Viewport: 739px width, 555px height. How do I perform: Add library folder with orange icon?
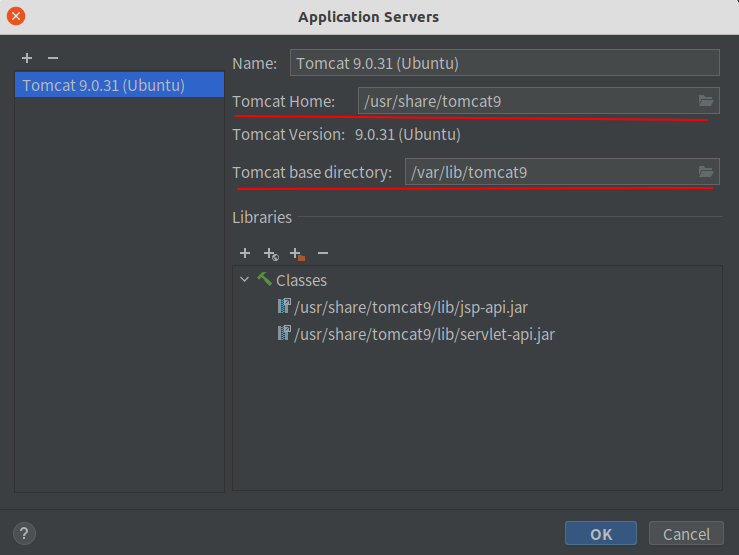point(297,254)
